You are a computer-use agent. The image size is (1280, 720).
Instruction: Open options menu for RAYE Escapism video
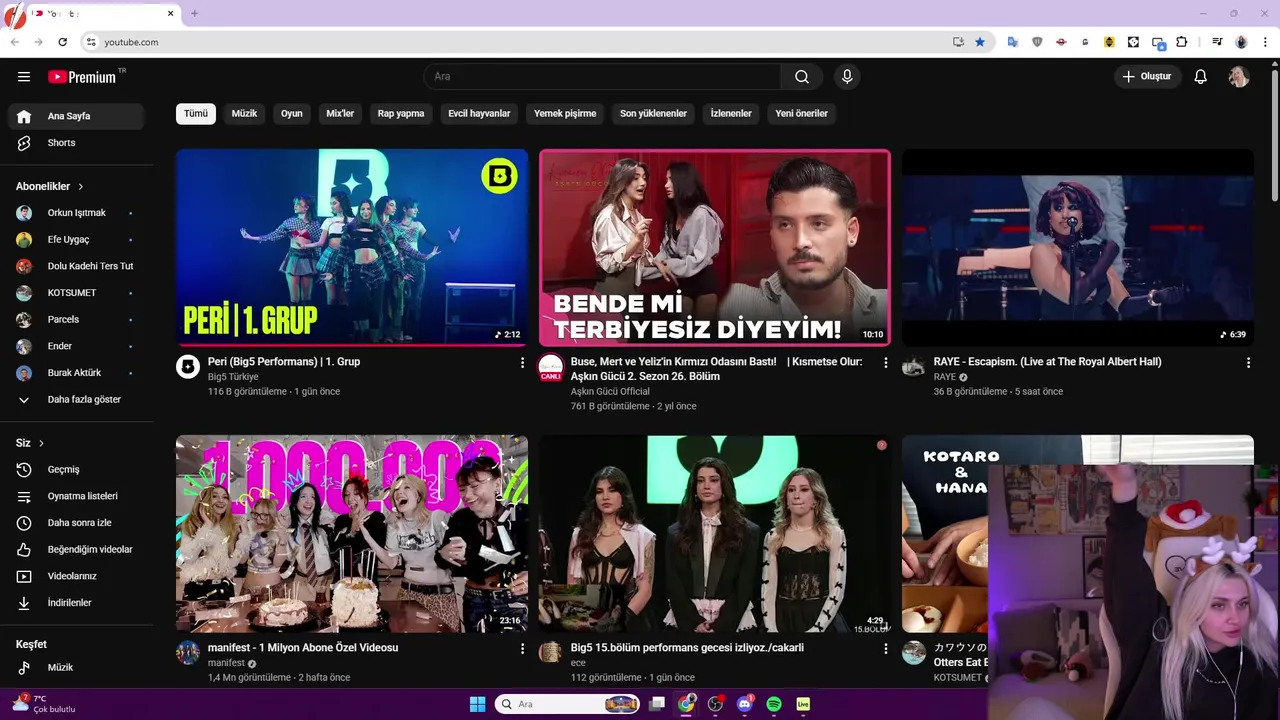tap(1248, 363)
